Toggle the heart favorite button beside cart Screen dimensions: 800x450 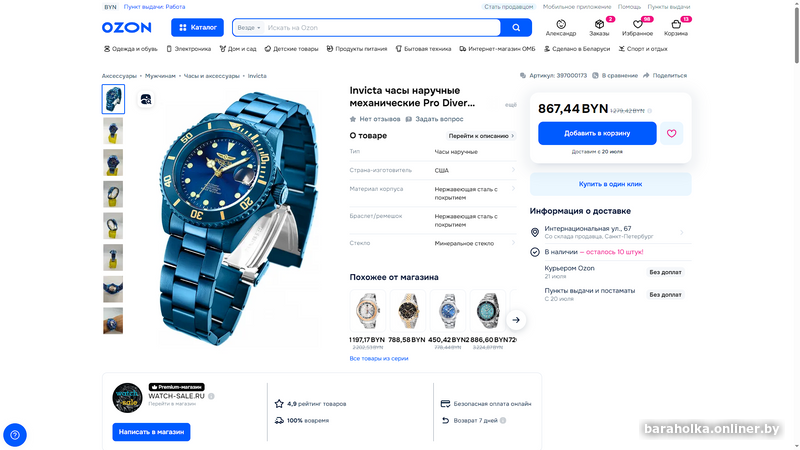(671, 133)
